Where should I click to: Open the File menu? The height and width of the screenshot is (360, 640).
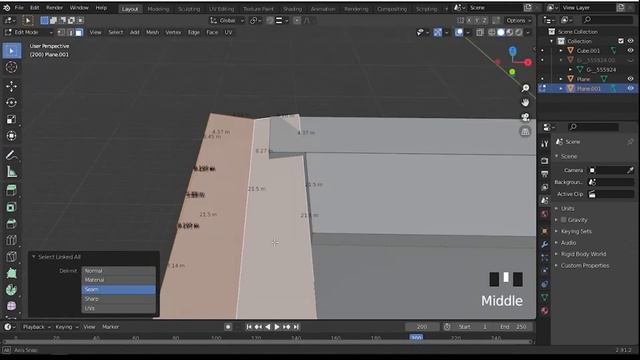tap(19, 8)
